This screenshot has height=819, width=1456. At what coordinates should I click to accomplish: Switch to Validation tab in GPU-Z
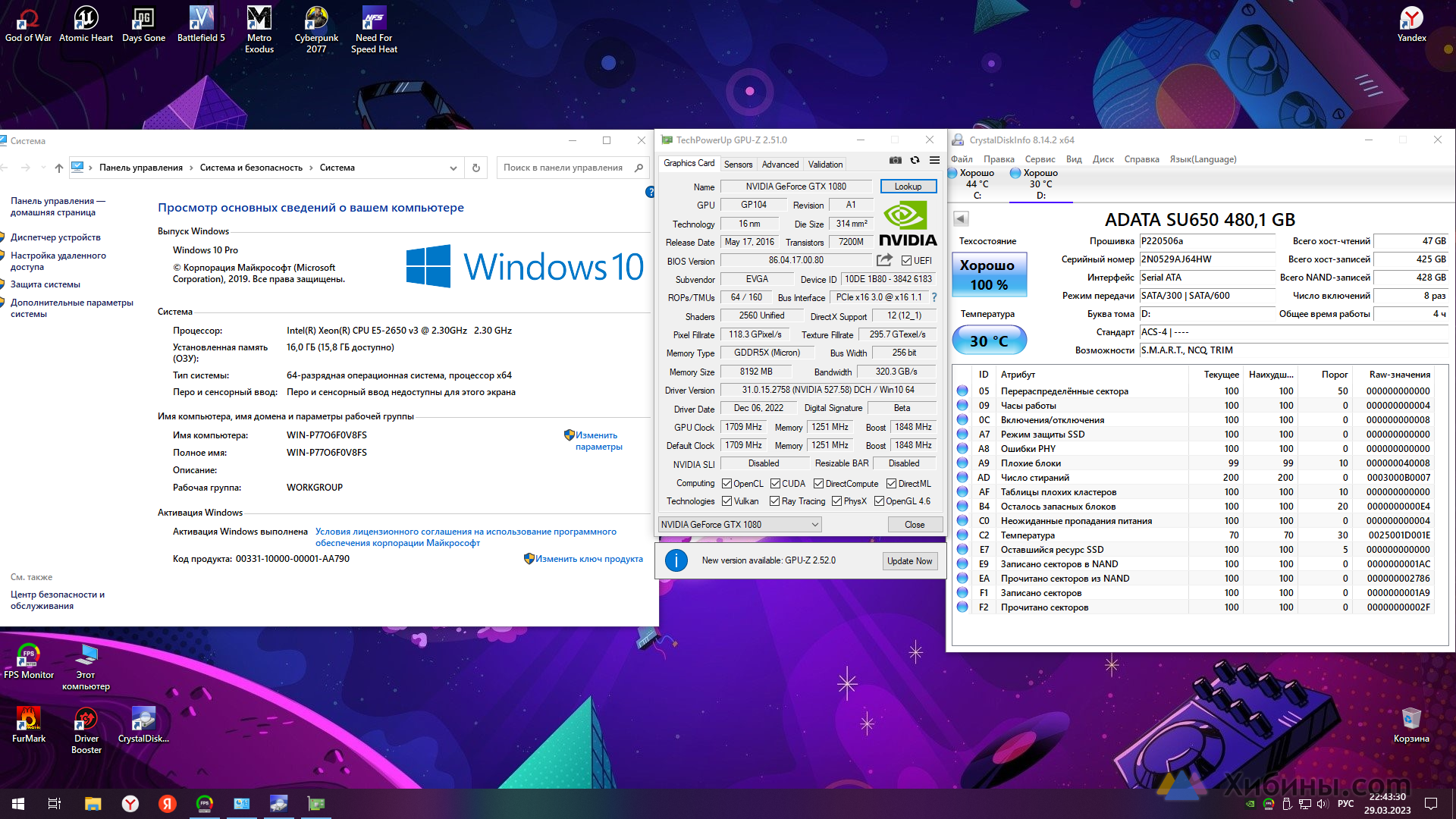(825, 165)
